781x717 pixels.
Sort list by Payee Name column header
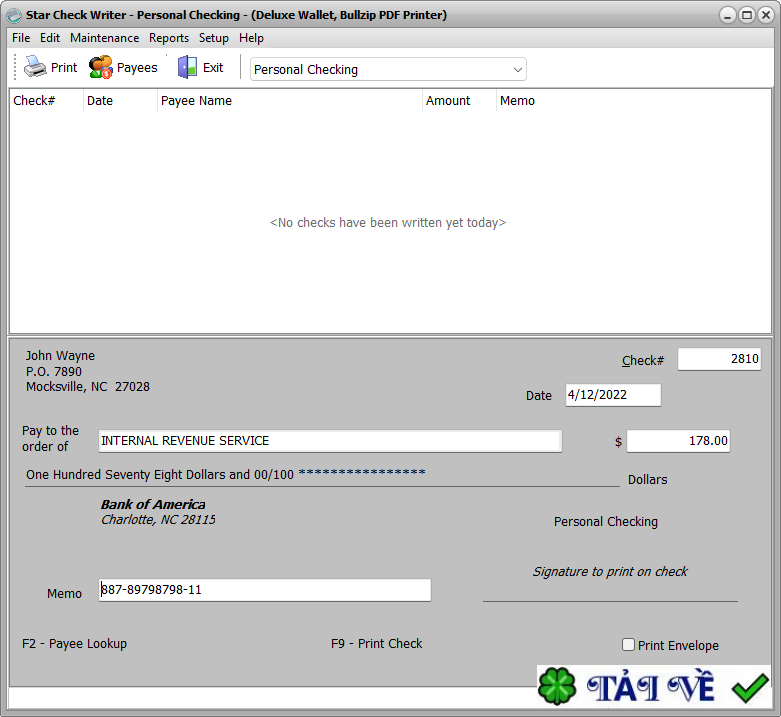[196, 101]
